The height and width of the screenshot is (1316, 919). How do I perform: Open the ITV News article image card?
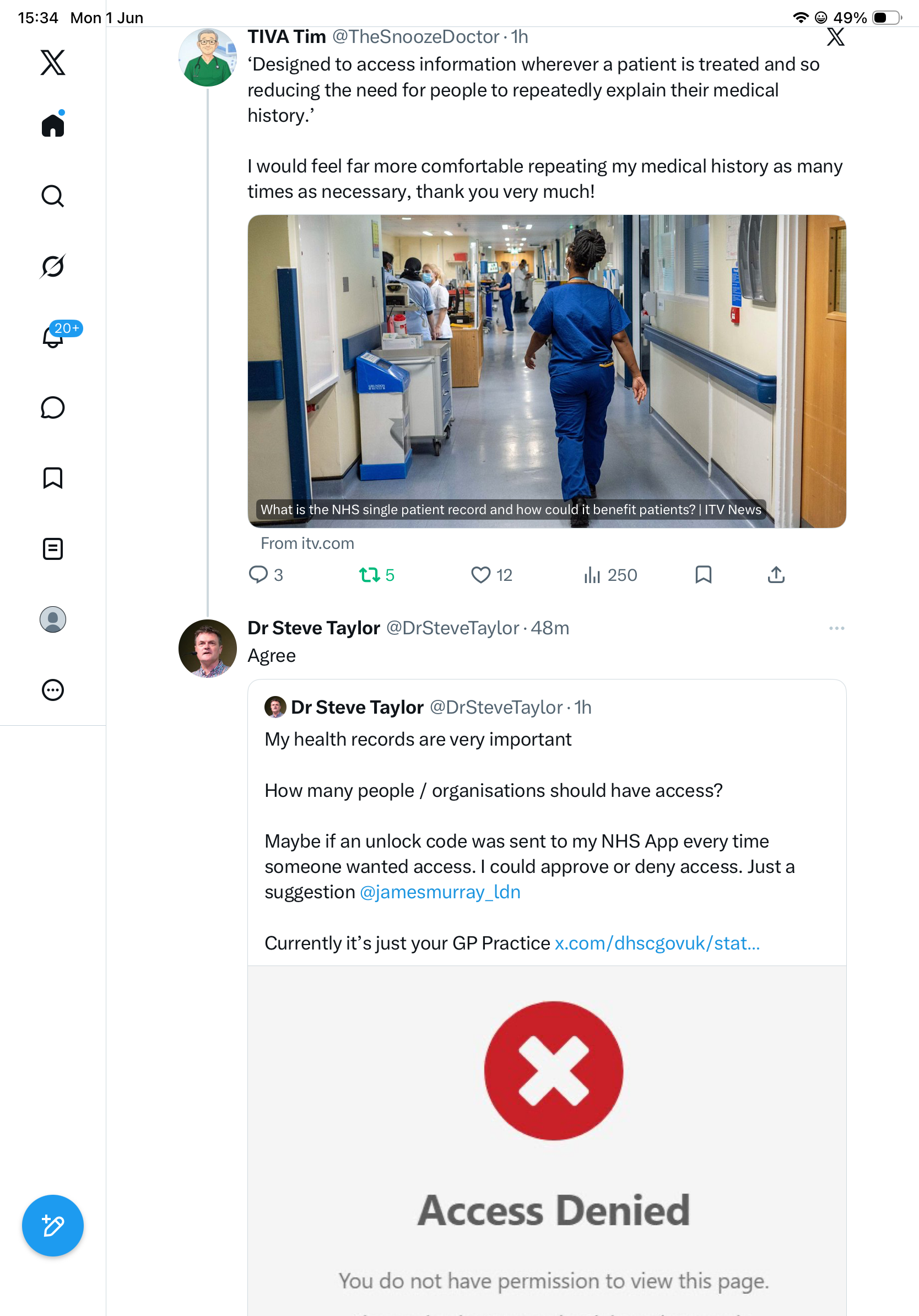(x=547, y=371)
